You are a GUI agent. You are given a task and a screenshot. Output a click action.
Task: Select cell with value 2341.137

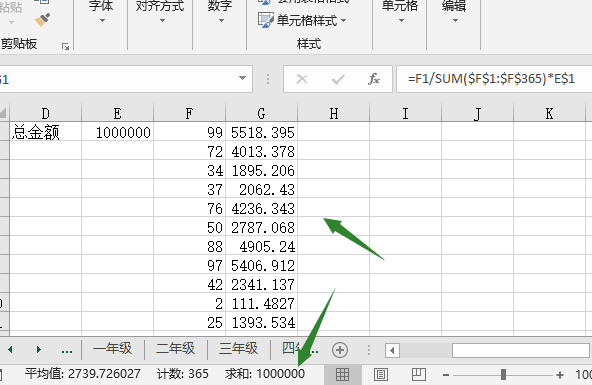click(261, 283)
